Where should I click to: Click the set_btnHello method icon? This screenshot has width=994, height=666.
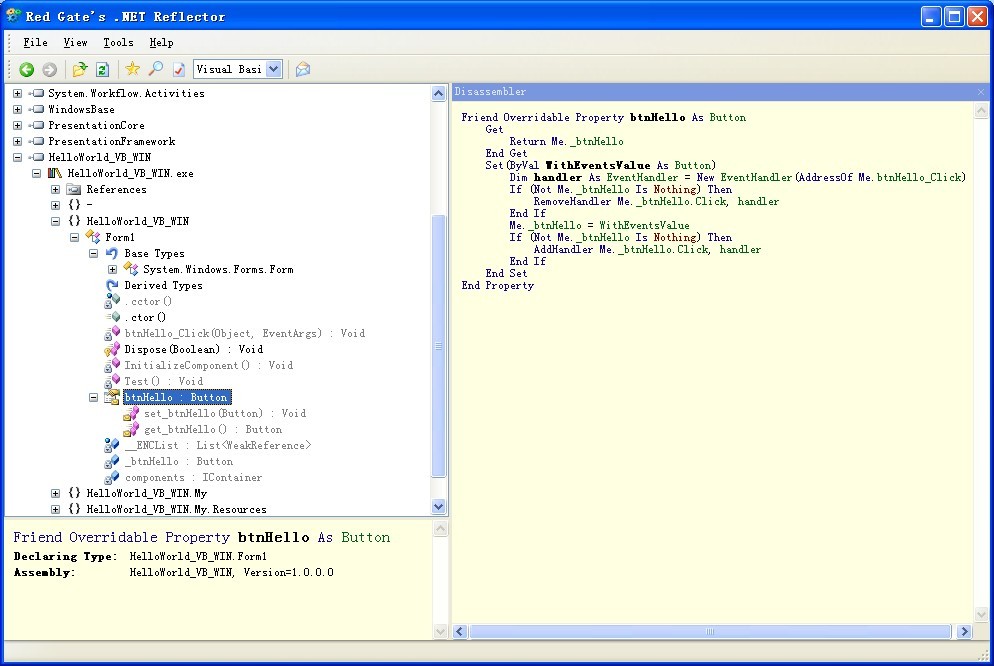pos(131,413)
